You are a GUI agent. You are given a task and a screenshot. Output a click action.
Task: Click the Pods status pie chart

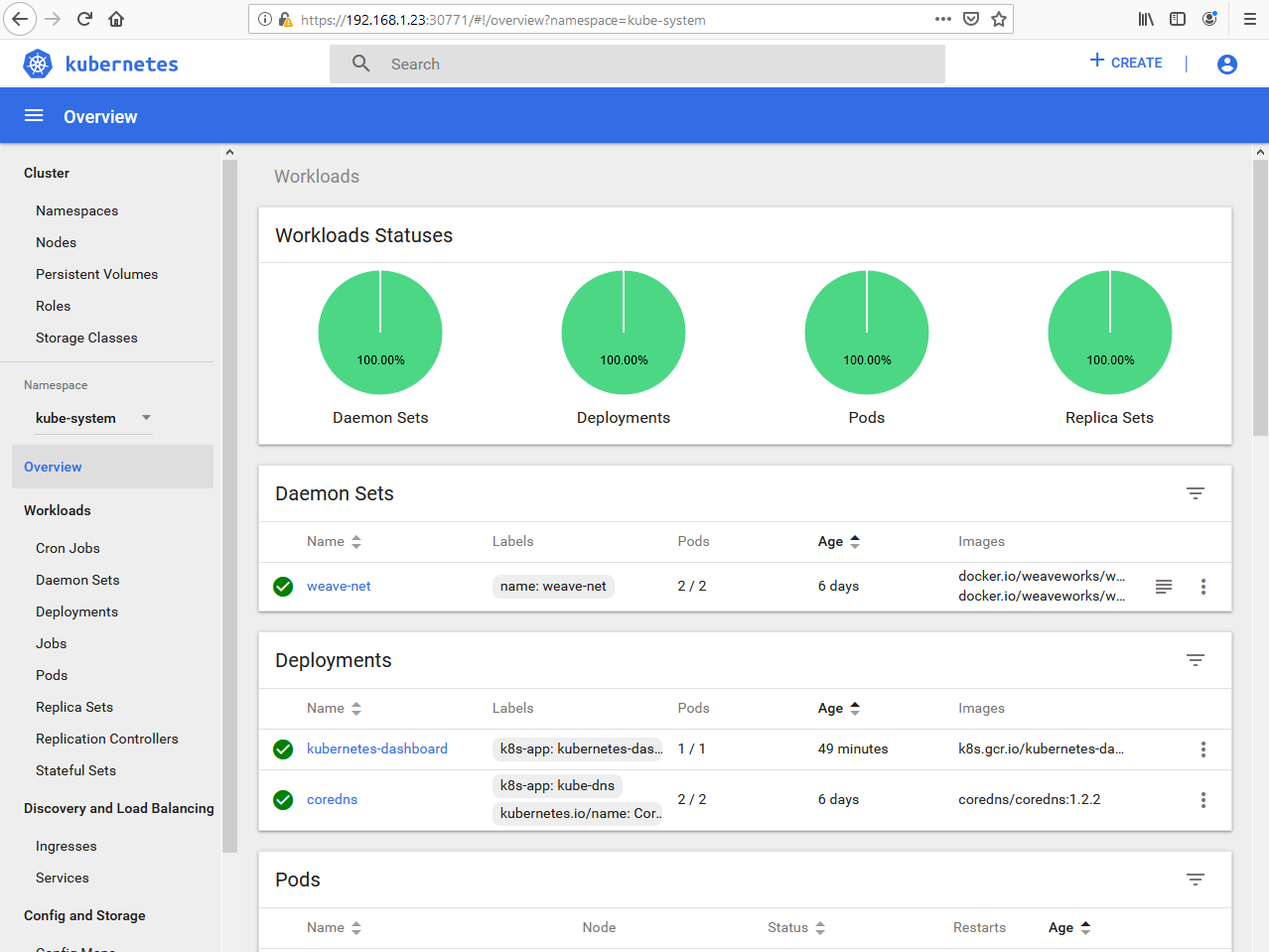(x=867, y=333)
